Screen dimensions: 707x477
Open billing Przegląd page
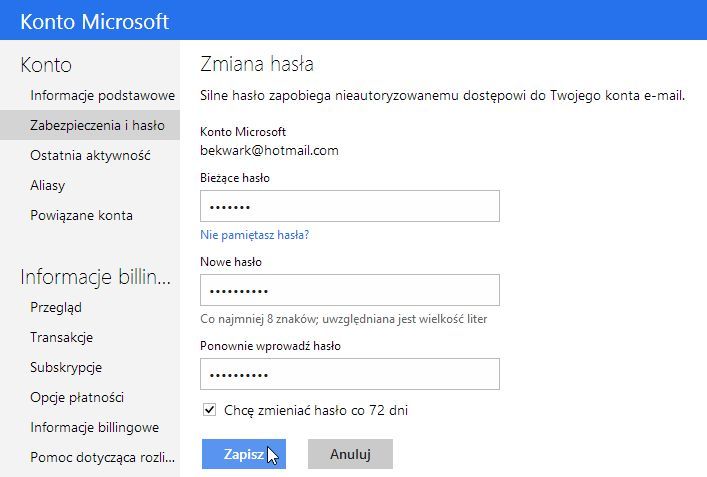coord(56,307)
